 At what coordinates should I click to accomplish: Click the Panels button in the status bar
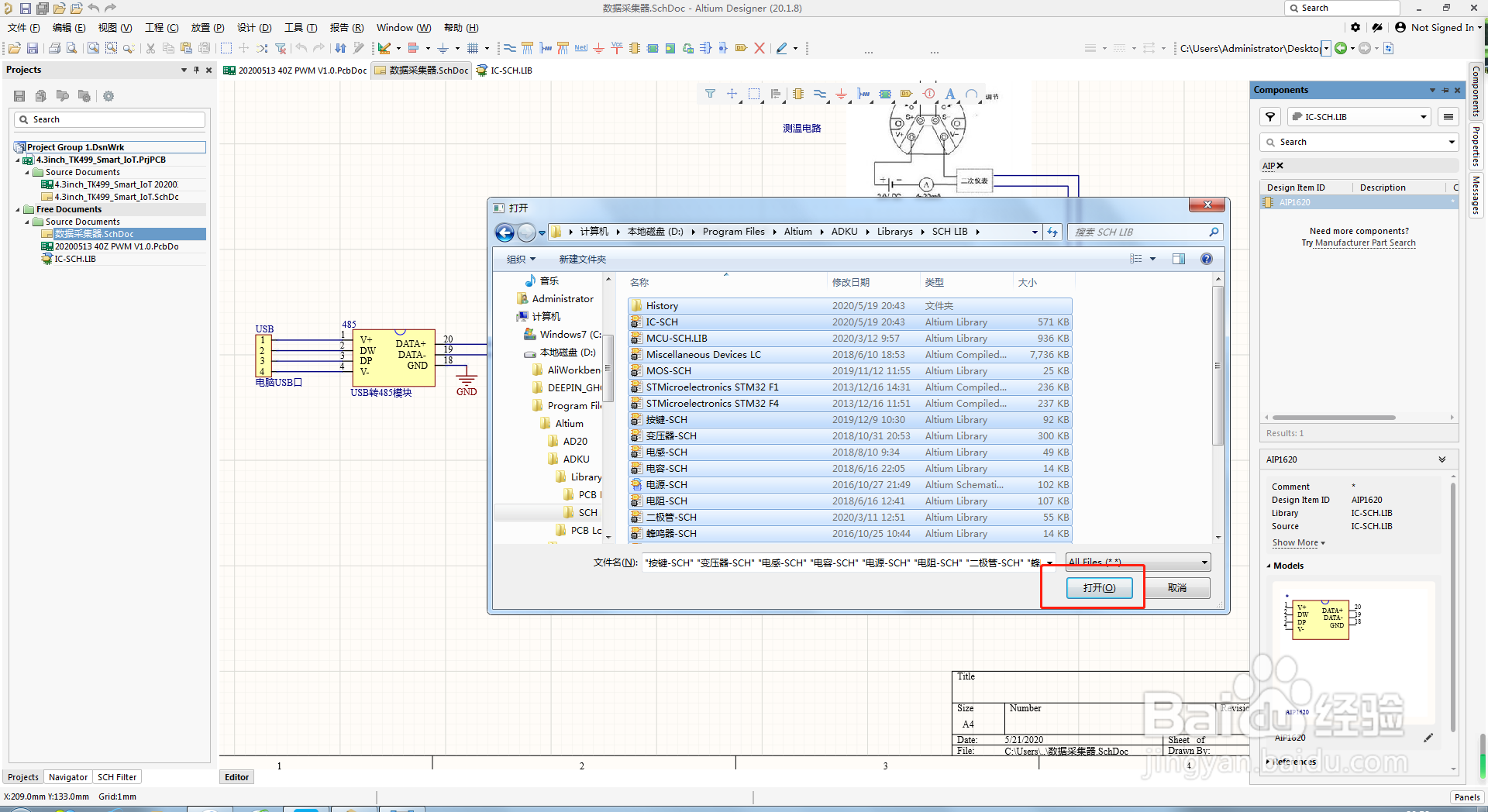[x=1467, y=797]
